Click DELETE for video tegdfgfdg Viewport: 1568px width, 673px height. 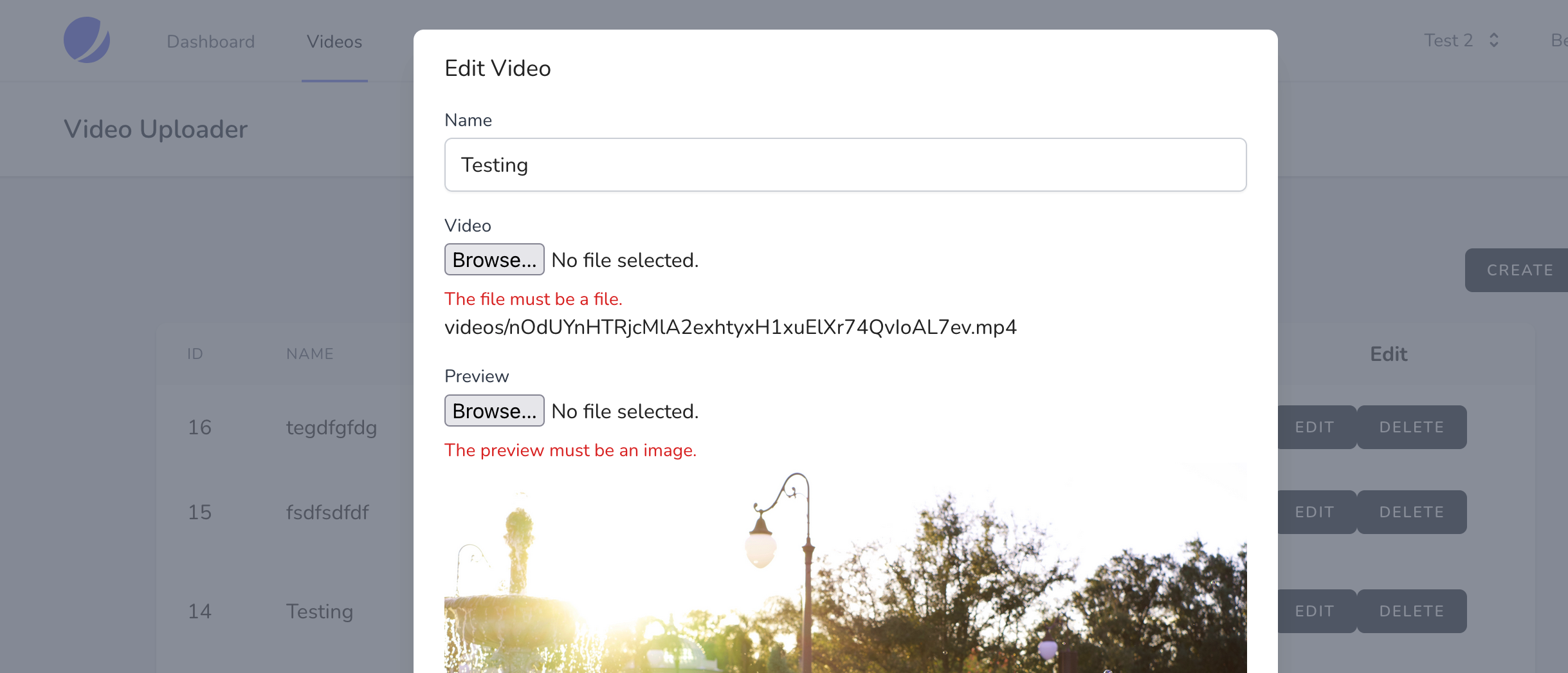point(1411,427)
